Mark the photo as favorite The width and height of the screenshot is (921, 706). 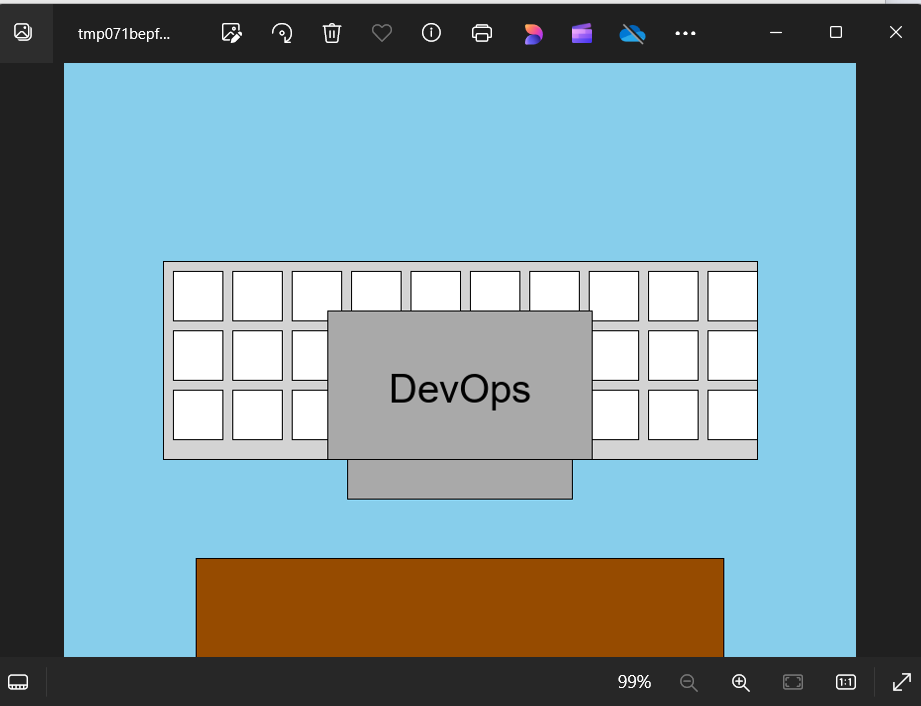[381, 32]
